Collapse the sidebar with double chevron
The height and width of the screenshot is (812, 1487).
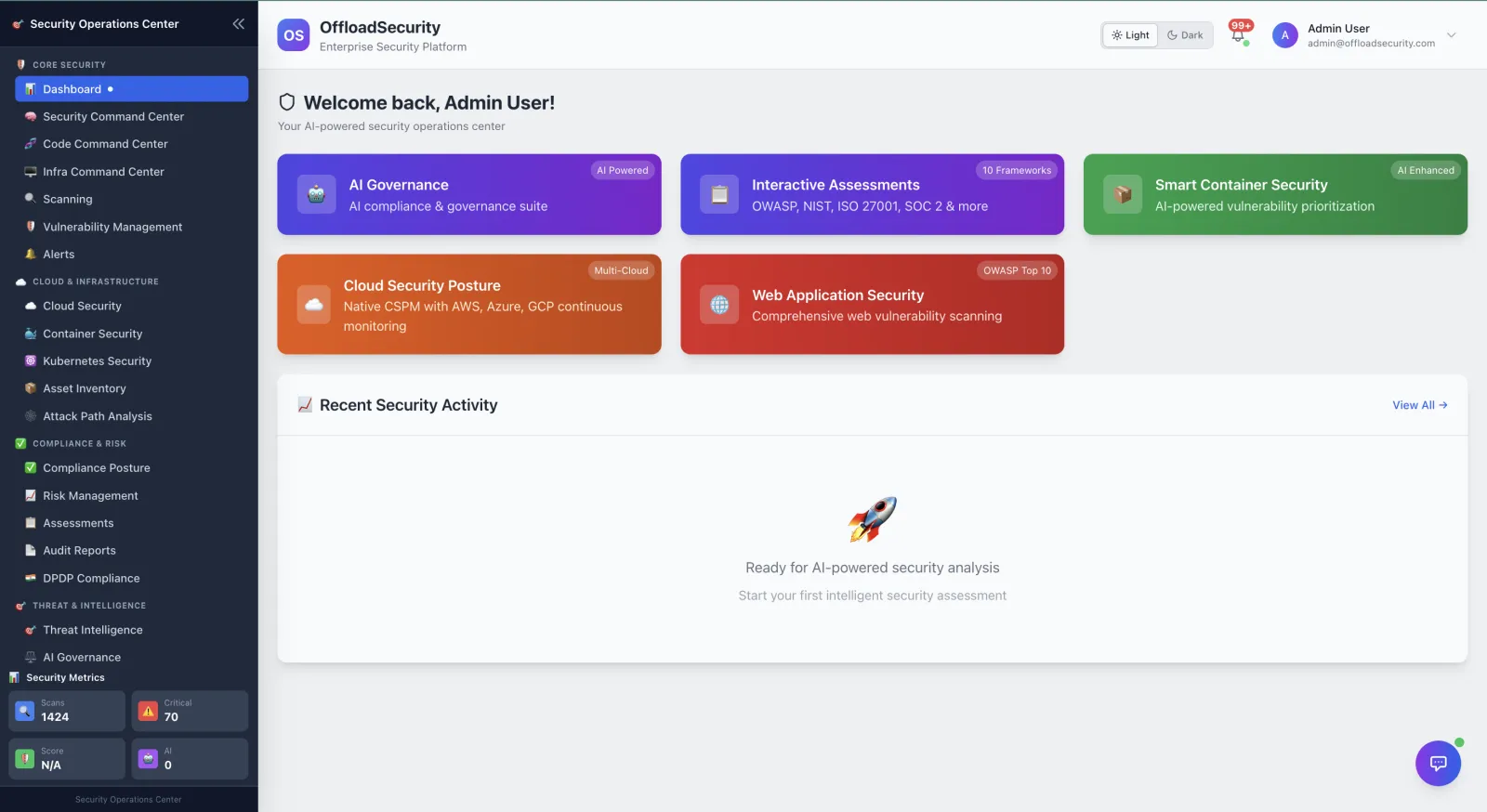tap(238, 24)
